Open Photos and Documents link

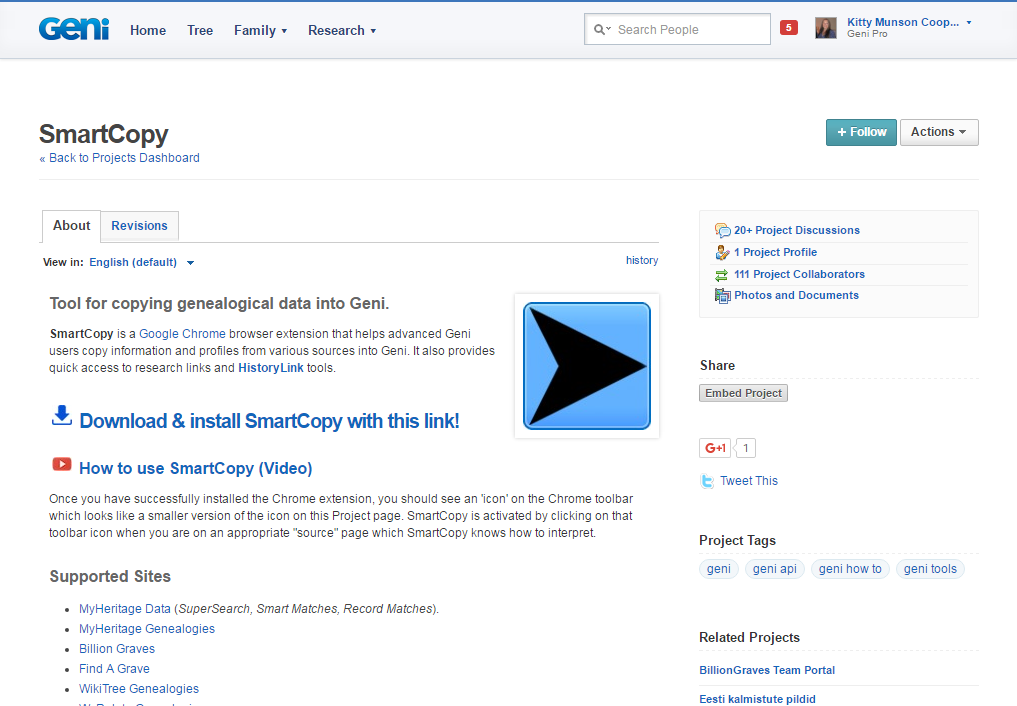[796, 295]
